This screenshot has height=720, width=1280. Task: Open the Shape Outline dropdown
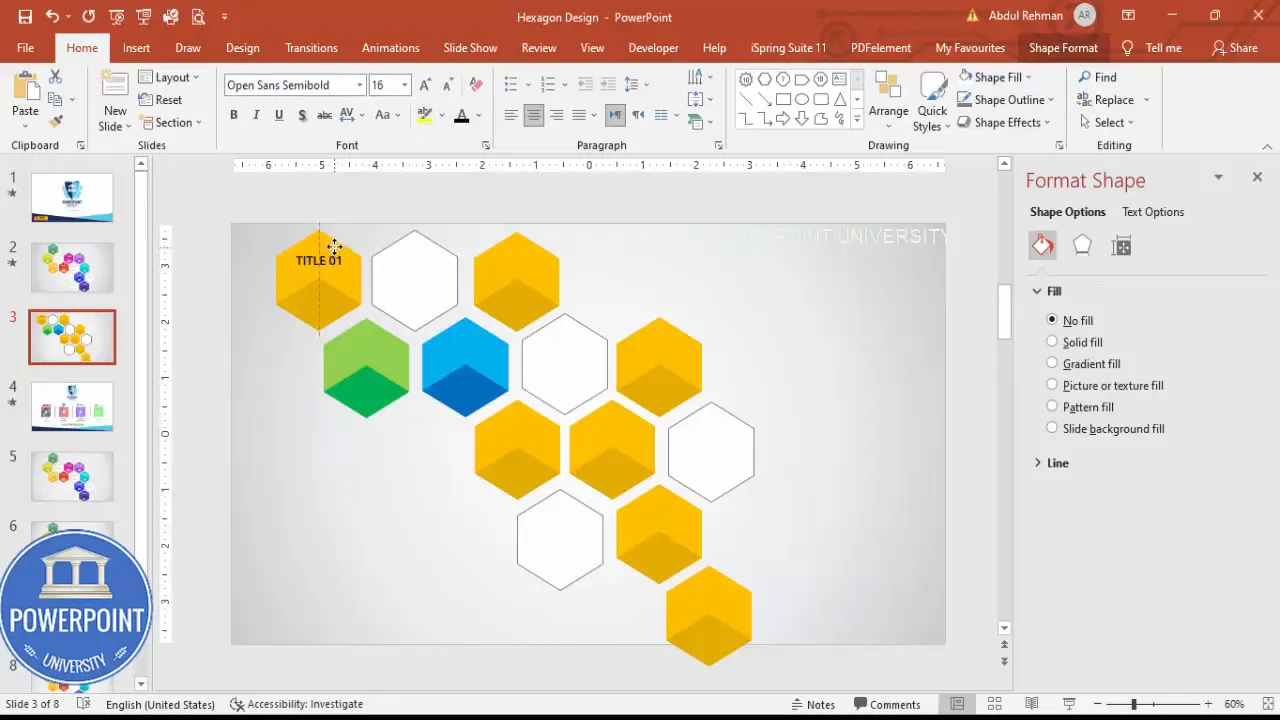pos(1006,100)
